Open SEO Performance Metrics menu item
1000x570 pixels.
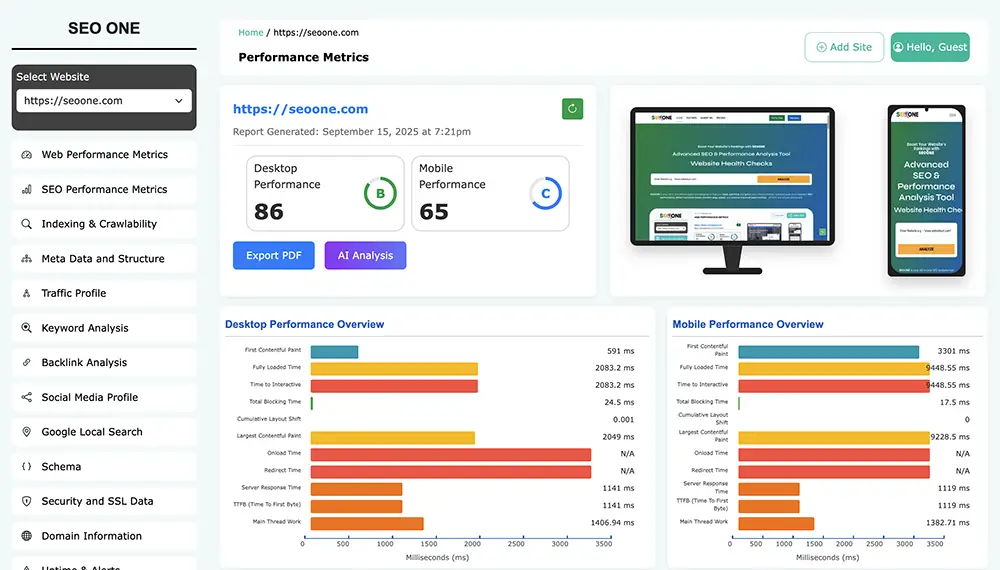coord(104,190)
